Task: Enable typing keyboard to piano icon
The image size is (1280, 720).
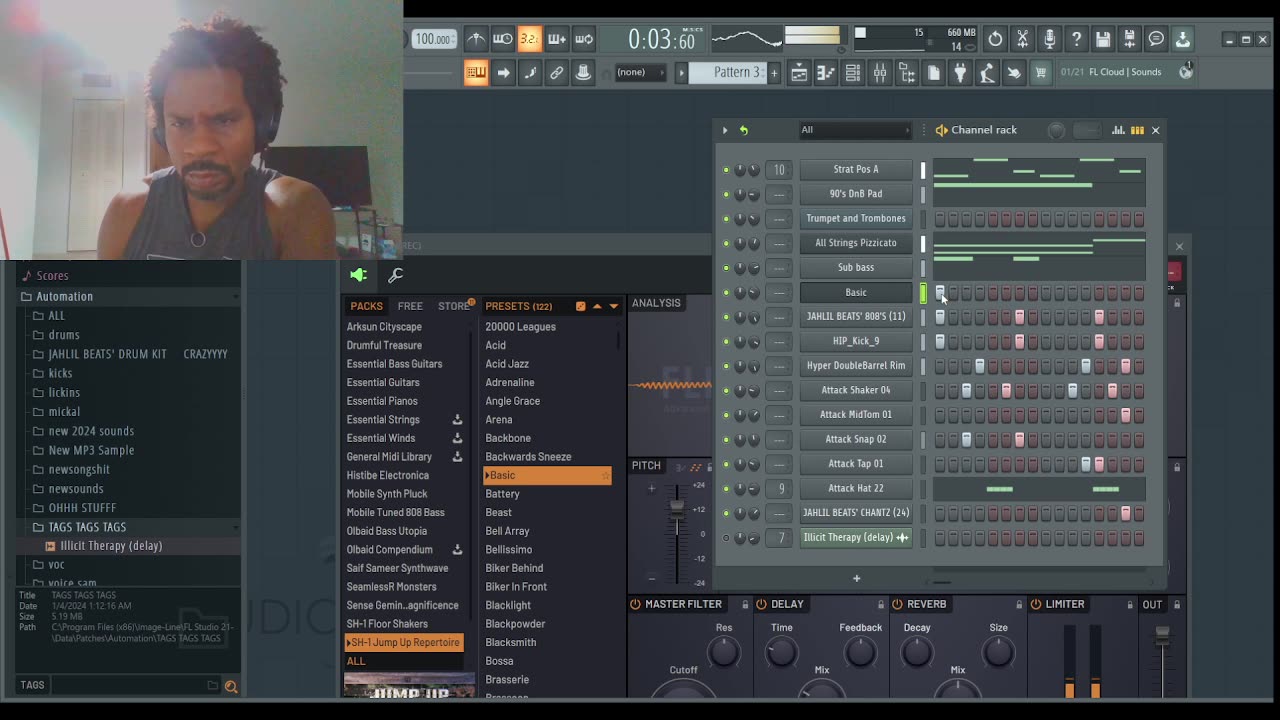Action: (x=476, y=72)
